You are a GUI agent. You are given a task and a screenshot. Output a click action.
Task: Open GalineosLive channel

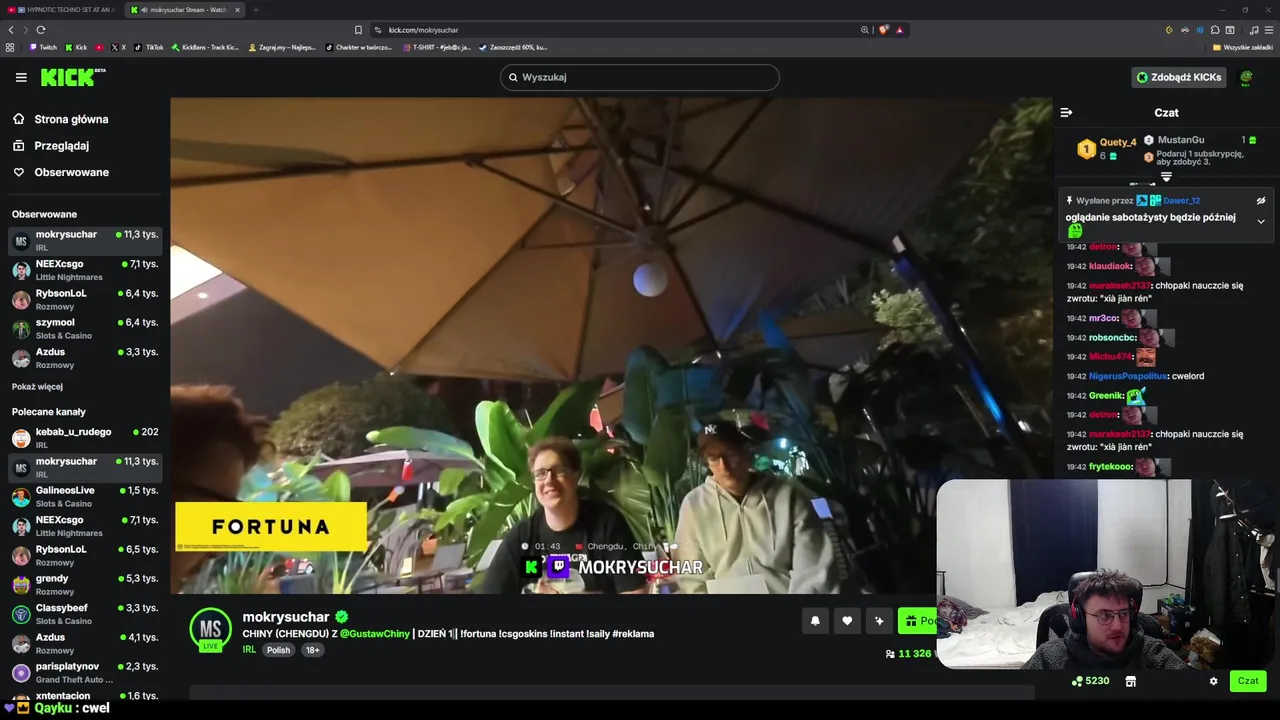pyautogui.click(x=85, y=496)
